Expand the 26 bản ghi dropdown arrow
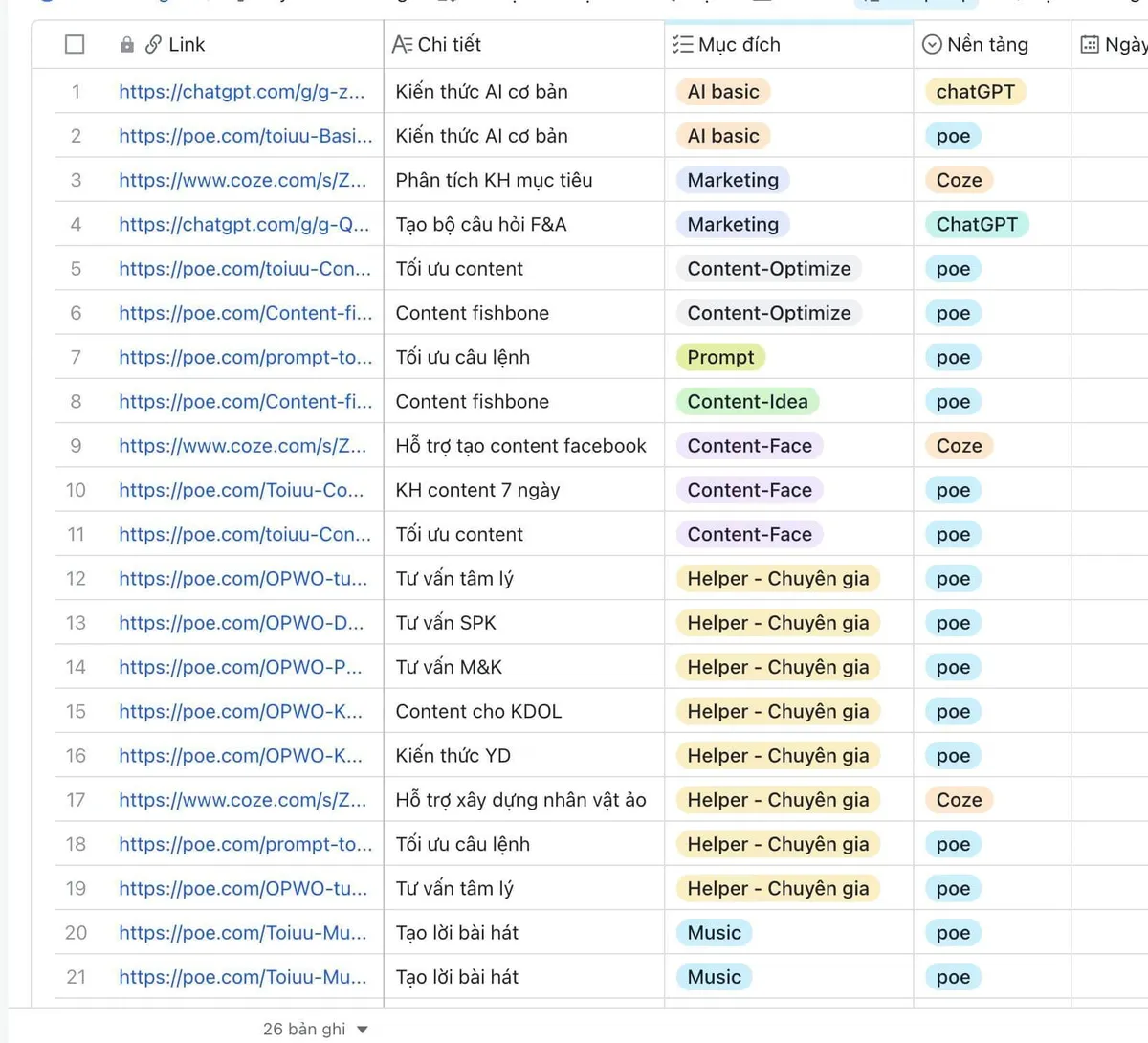 point(363,1030)
